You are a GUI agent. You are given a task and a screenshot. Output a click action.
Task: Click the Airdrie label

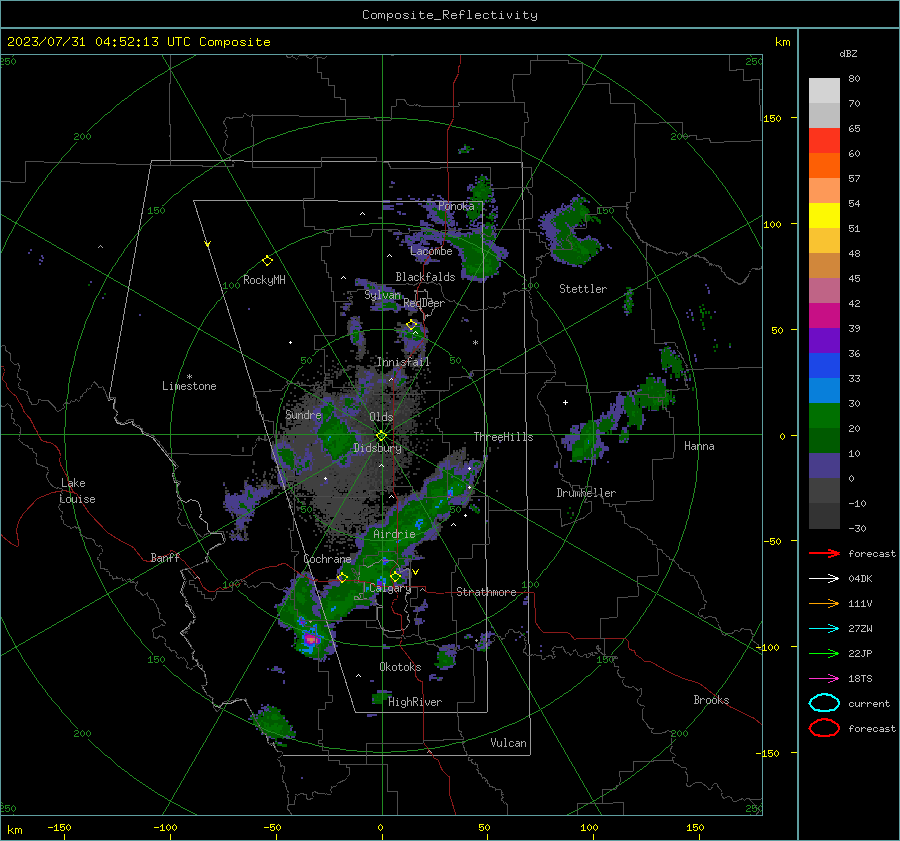pos(394,534)
